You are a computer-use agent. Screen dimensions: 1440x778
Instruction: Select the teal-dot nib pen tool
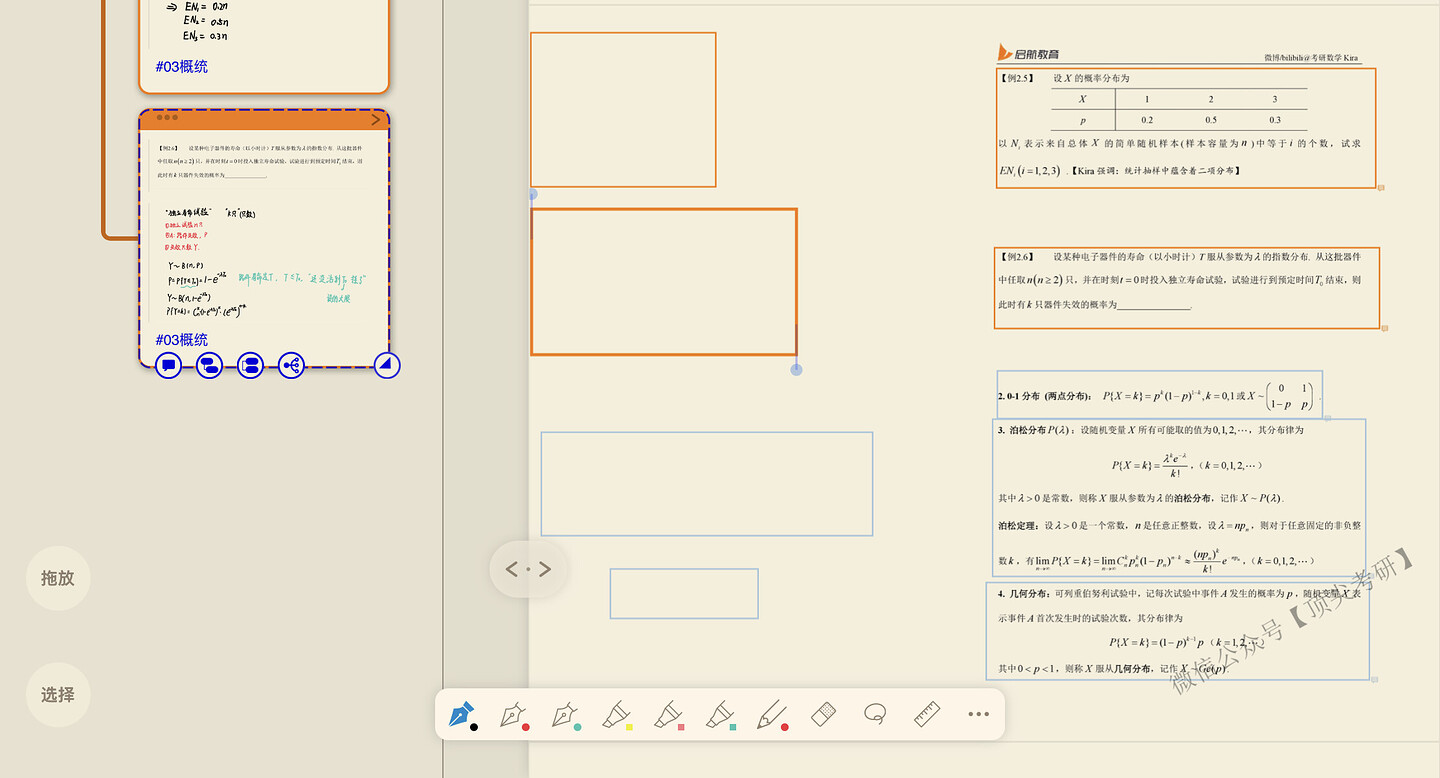click(x=566, y=715)
